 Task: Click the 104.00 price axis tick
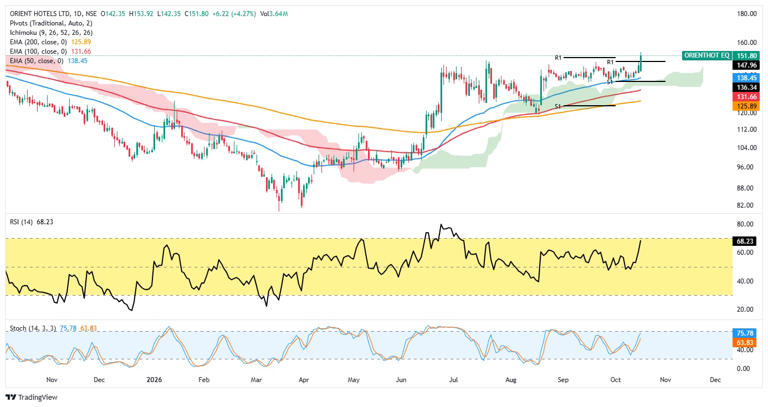point(746,147)
